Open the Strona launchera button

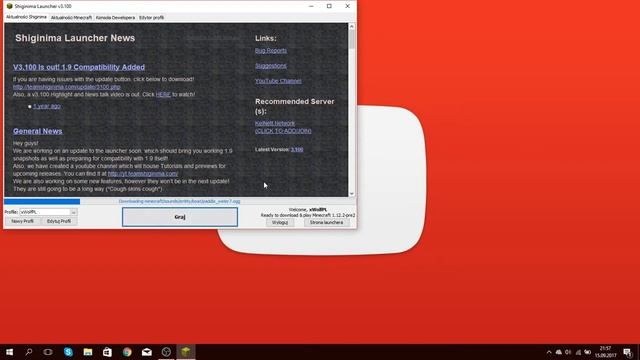tap(326, 222)
